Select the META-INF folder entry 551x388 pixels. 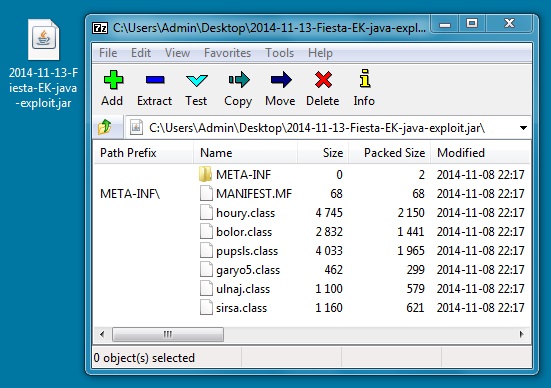[x=311, y=175]
